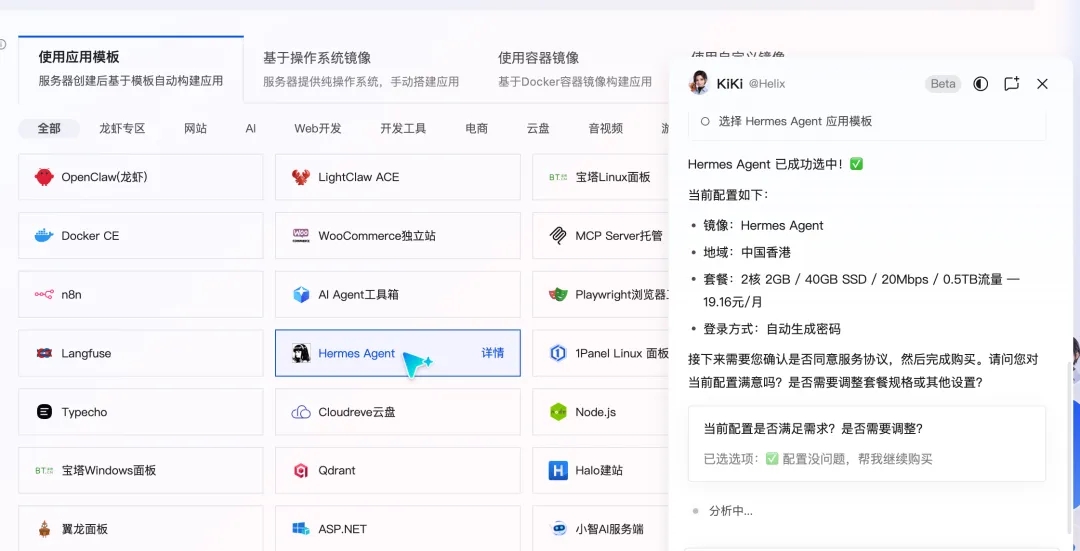Select the 电商 category filter
The image size is (1080, 551).
477,129
